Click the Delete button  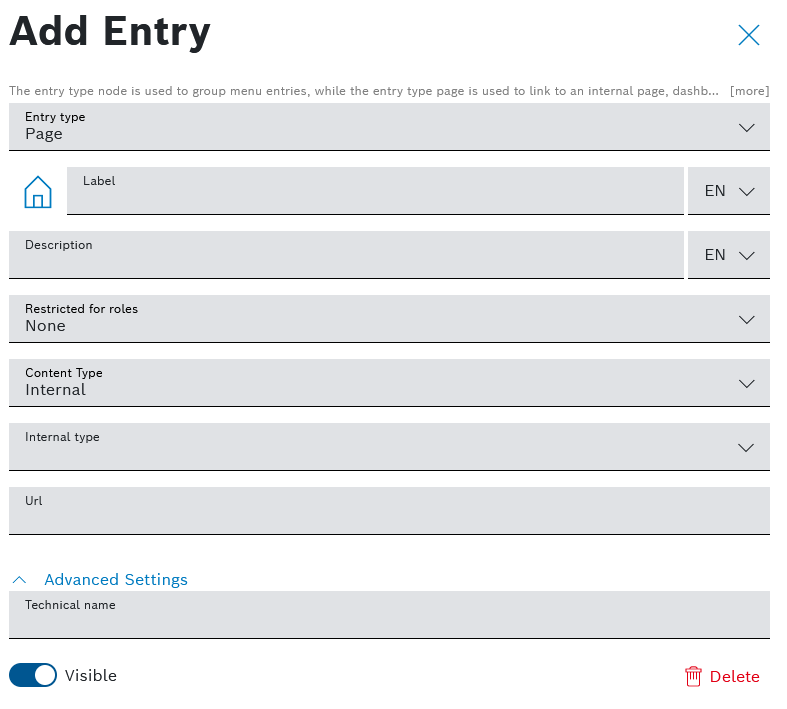click(x=722, y=677)
